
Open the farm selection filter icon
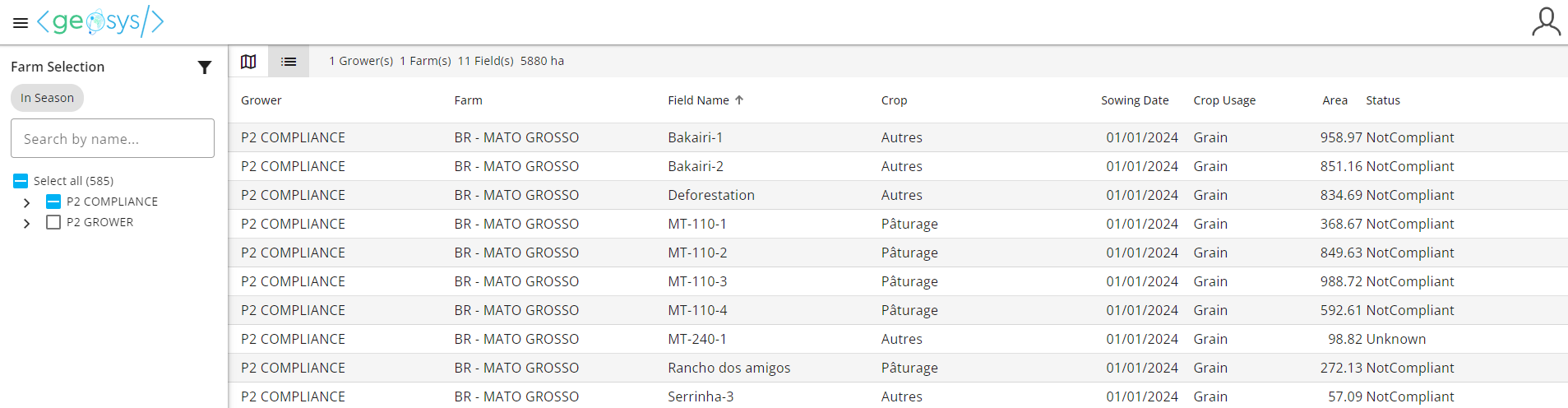pyautogui.click(x=205, y=67)
